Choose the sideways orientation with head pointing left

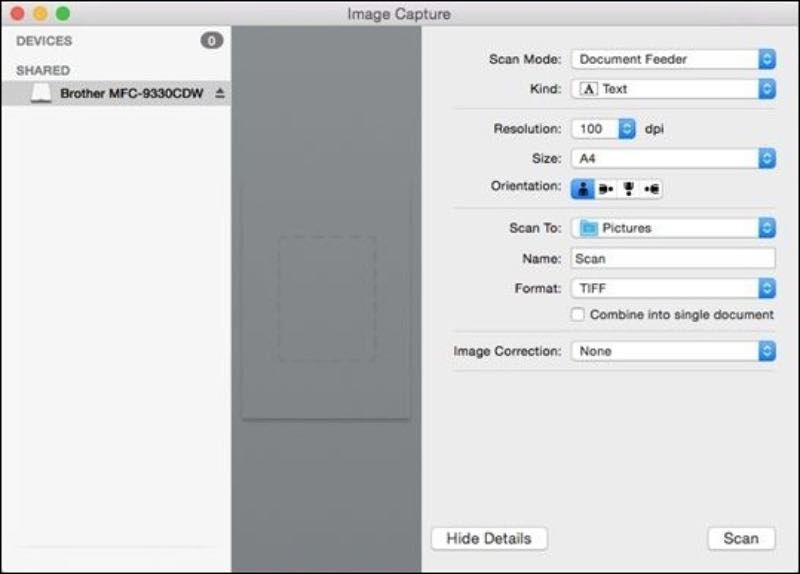pyautogui.click(x=652, y=188)
